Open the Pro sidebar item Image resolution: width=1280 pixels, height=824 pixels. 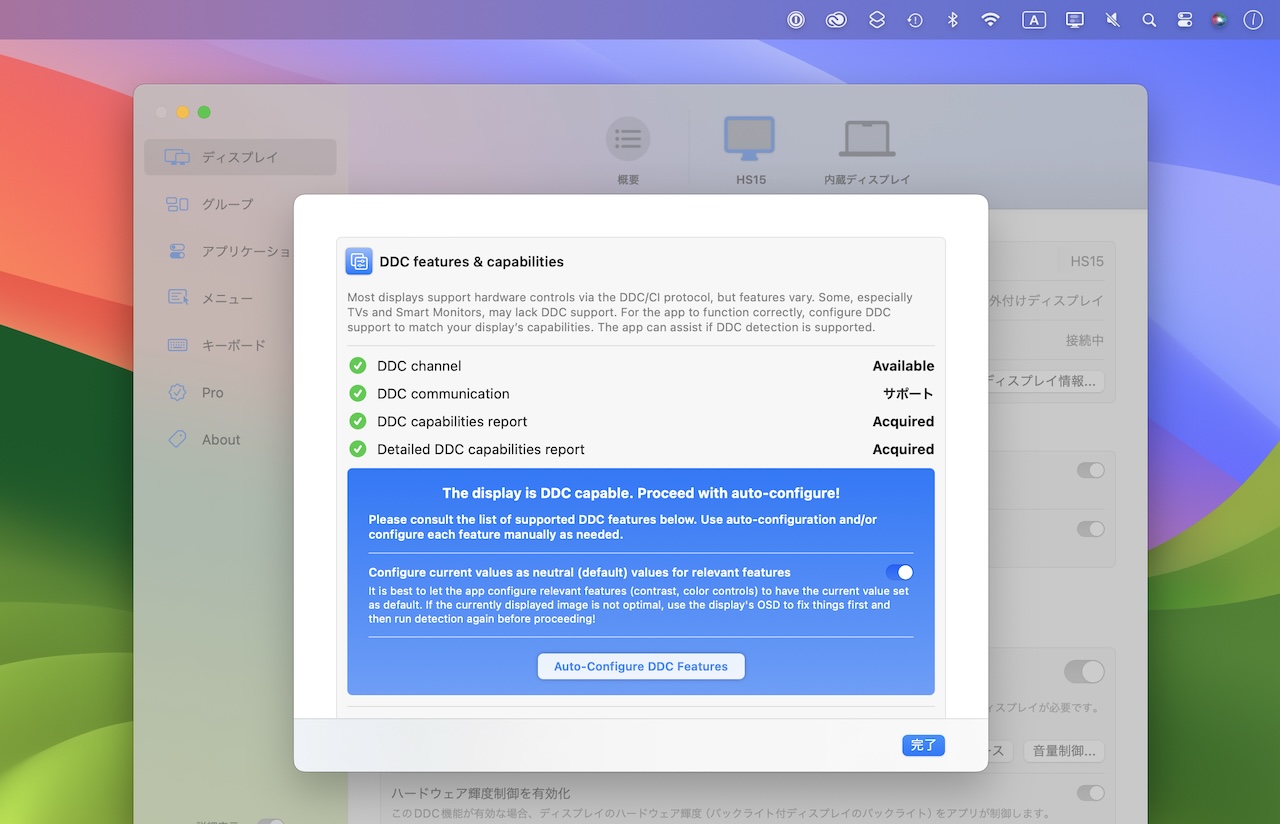click(x=240, y=392)
